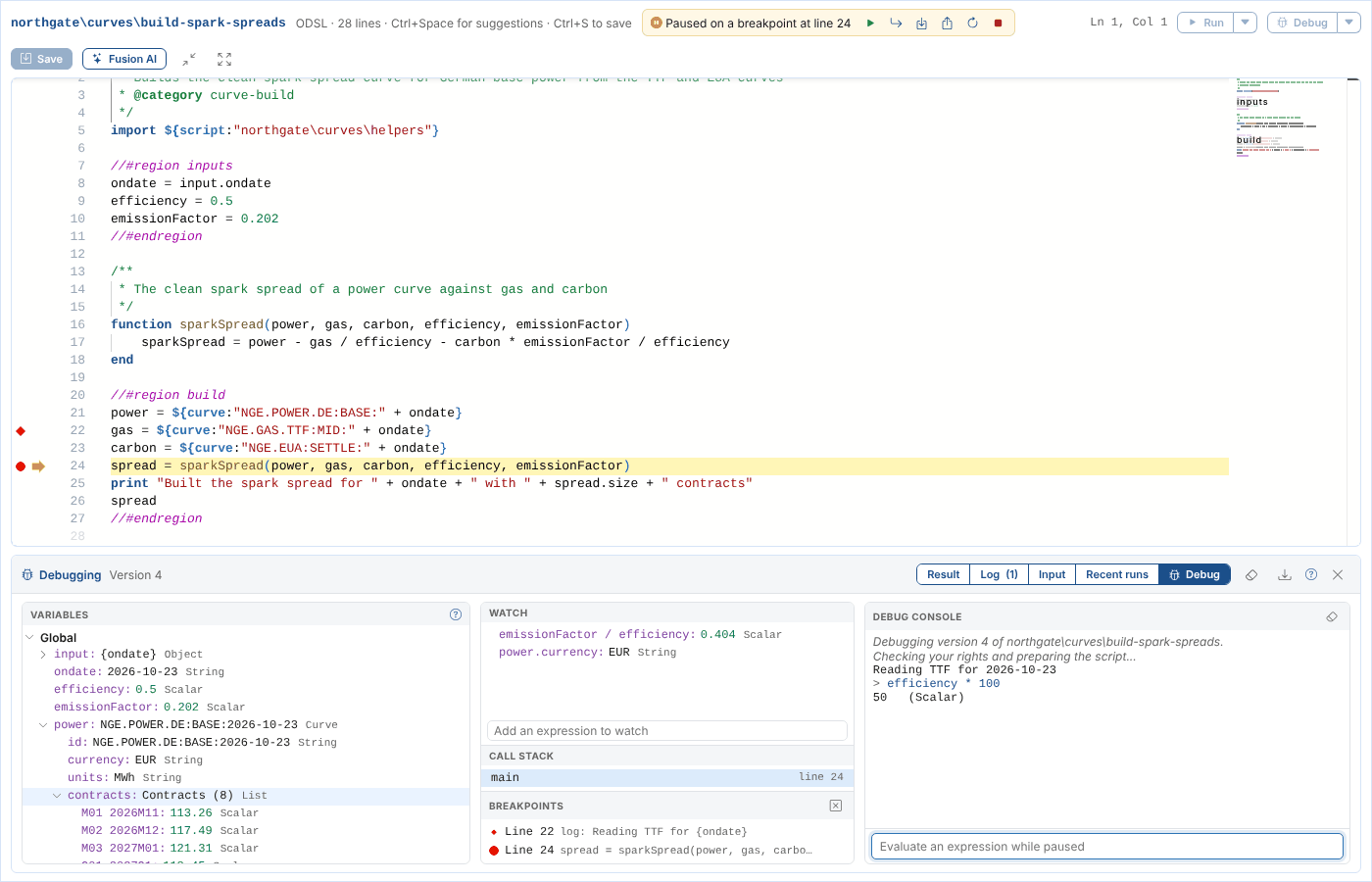Select the main call stack frame
Image resolution: width=1372 pixels, height=882 pixels.
[x=667, y=777]
